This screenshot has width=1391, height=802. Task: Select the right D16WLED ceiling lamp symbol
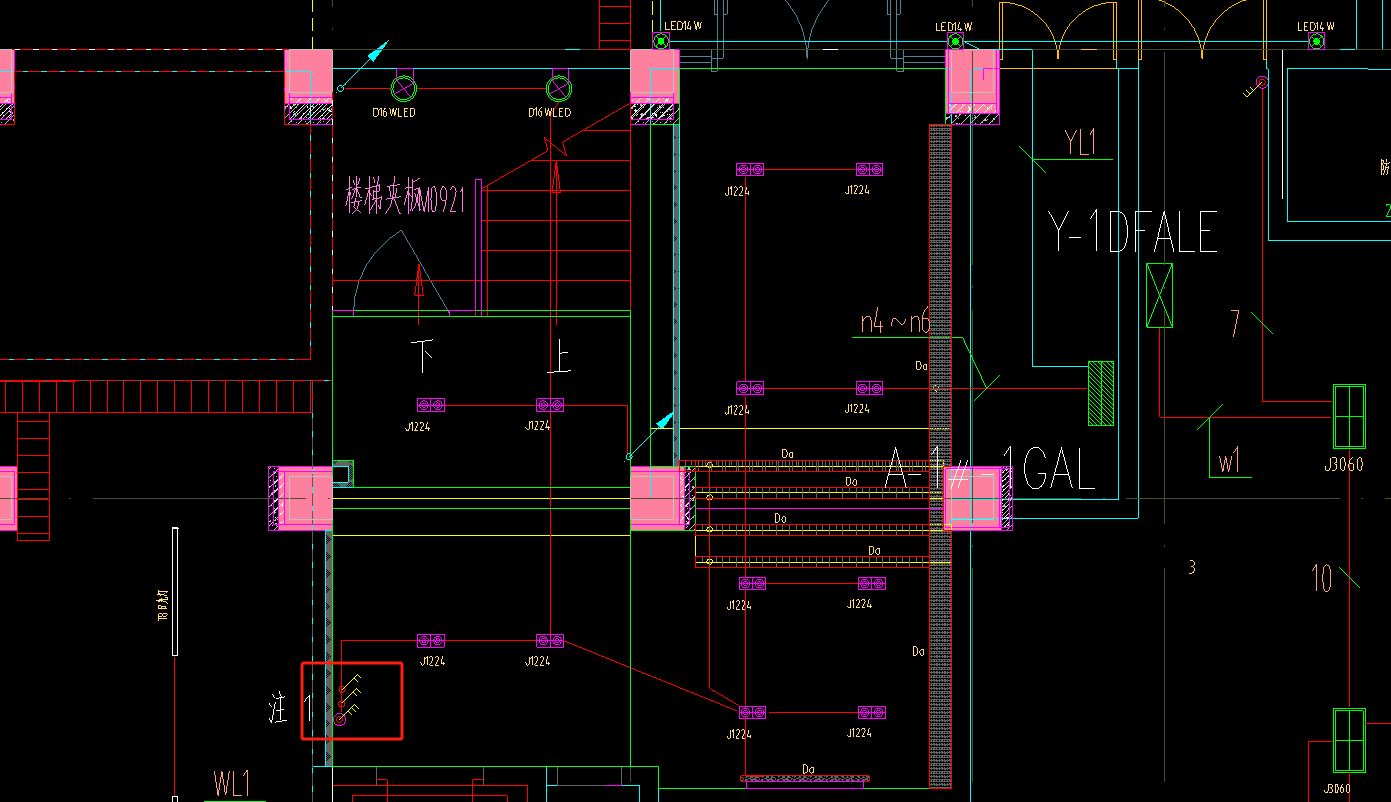559,88
